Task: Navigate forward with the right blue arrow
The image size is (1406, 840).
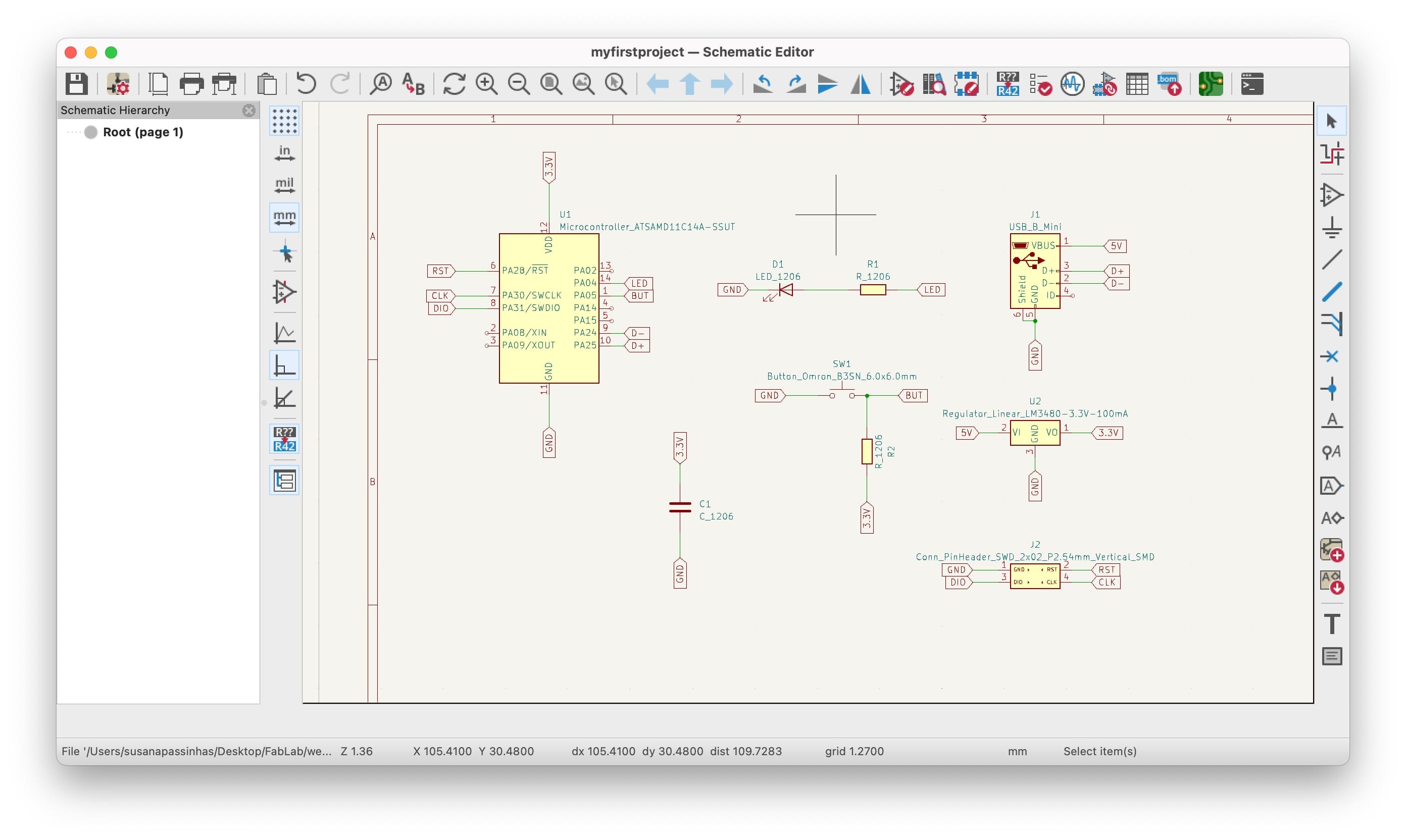Action: (x=722, y=84)
